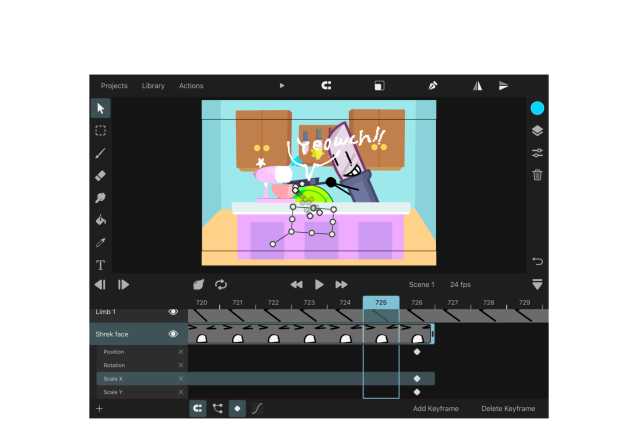Image resolution: width=632 pixels, height=446 pixels.
Task: Toggle onion skinning icon
Action: coord(198,285)
